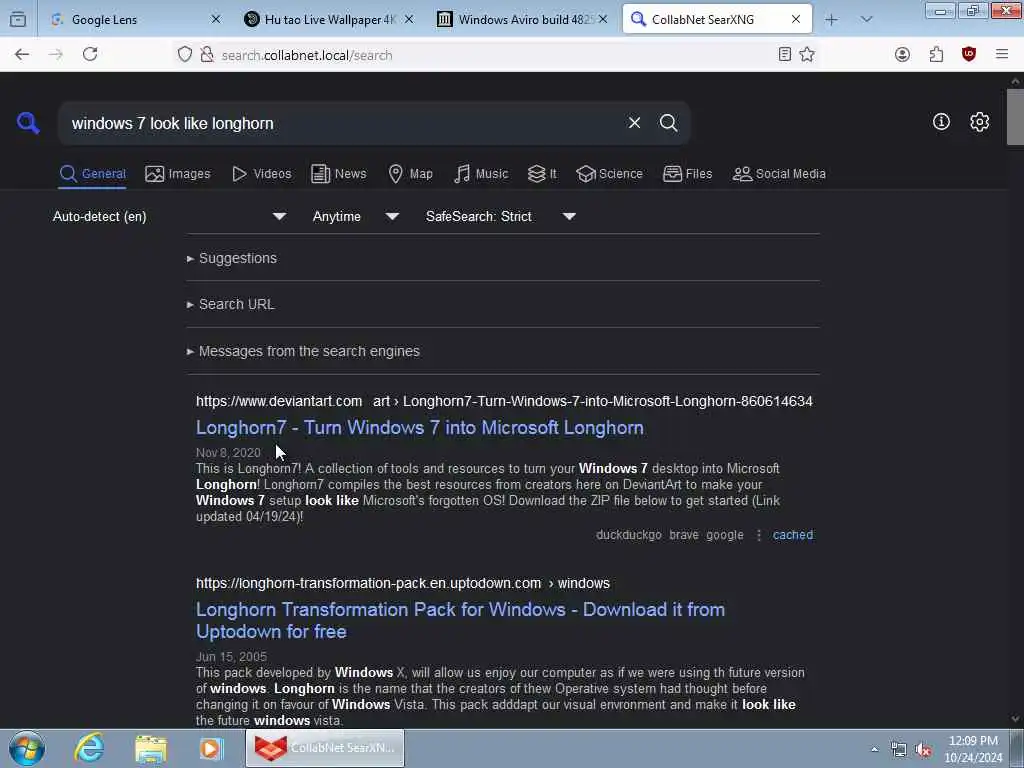
Task: Switch to the Videos category
Action: pyautogui.click(x=261, y=174)
